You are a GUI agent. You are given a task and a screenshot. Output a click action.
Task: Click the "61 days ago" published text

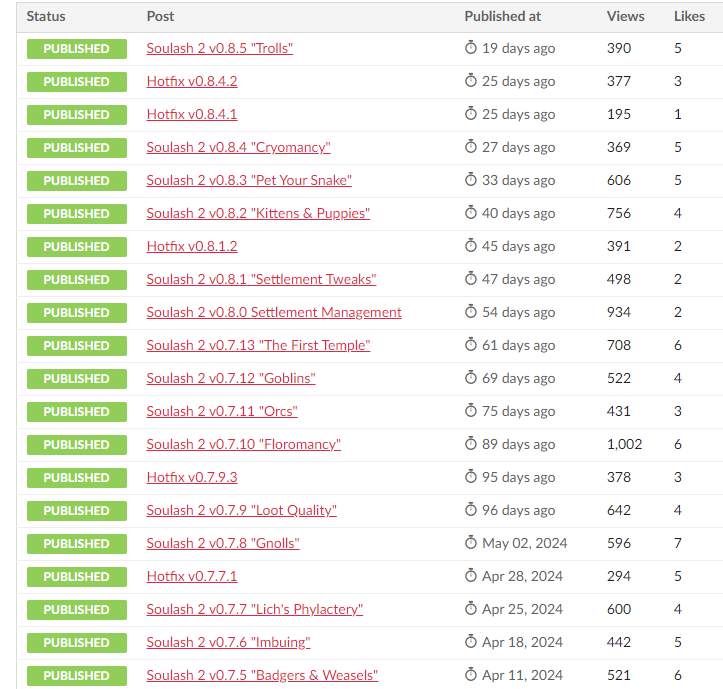pos(519,345)
